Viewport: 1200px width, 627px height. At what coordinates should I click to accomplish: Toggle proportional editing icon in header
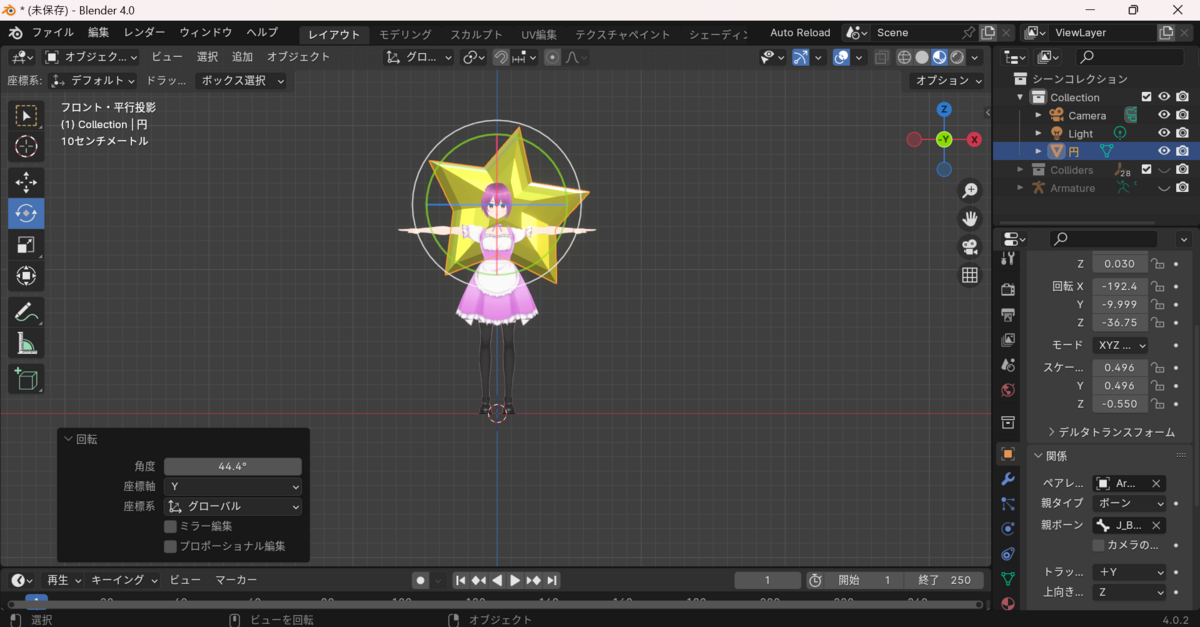tap(552, 57)
